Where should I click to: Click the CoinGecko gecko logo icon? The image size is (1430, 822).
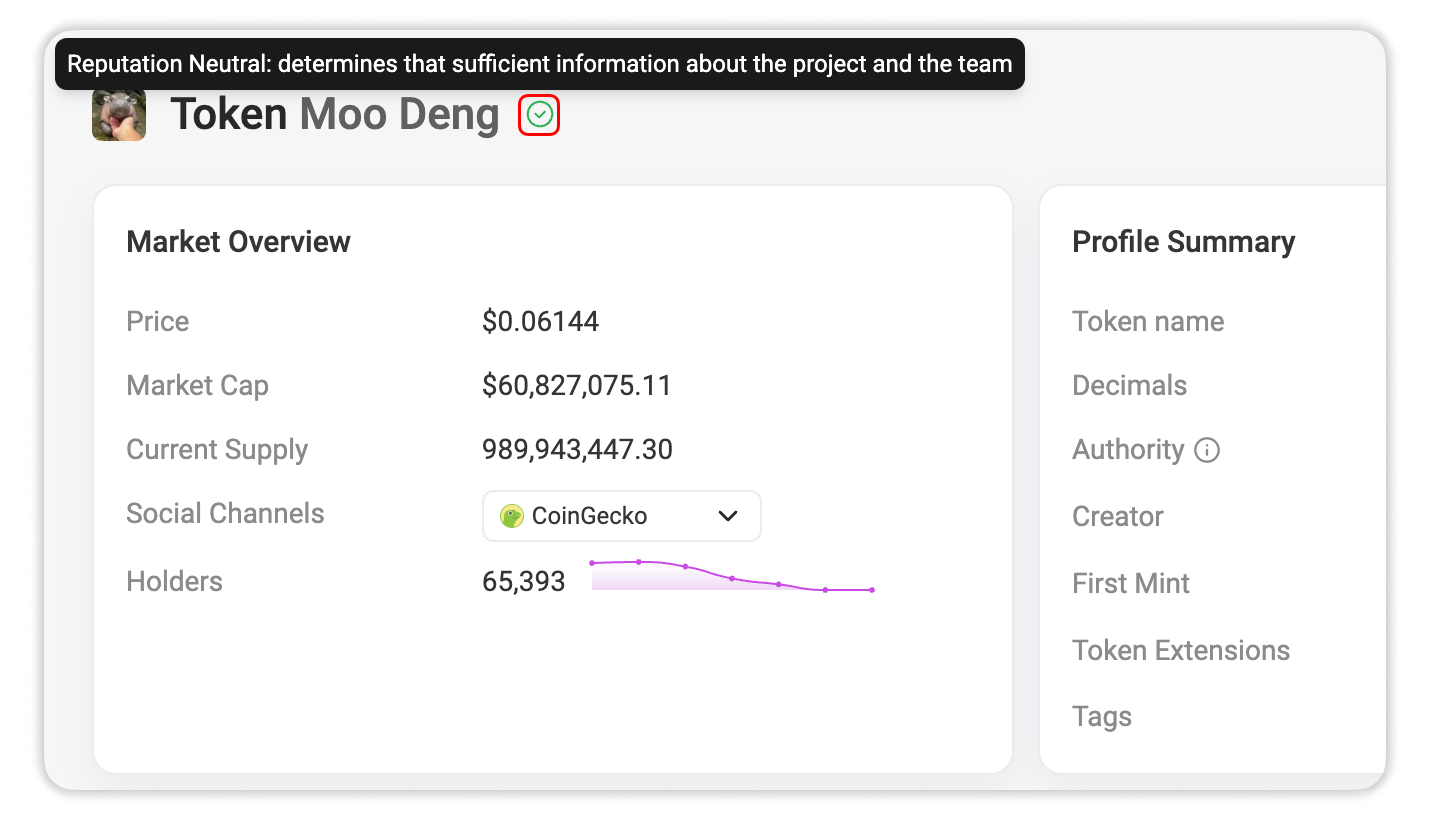click(x=512, y=516)
